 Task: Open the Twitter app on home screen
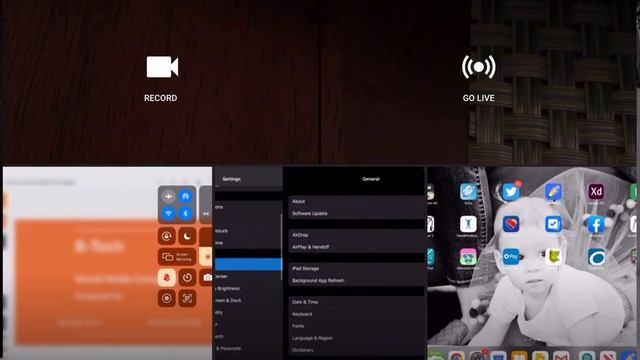point(511,191)
